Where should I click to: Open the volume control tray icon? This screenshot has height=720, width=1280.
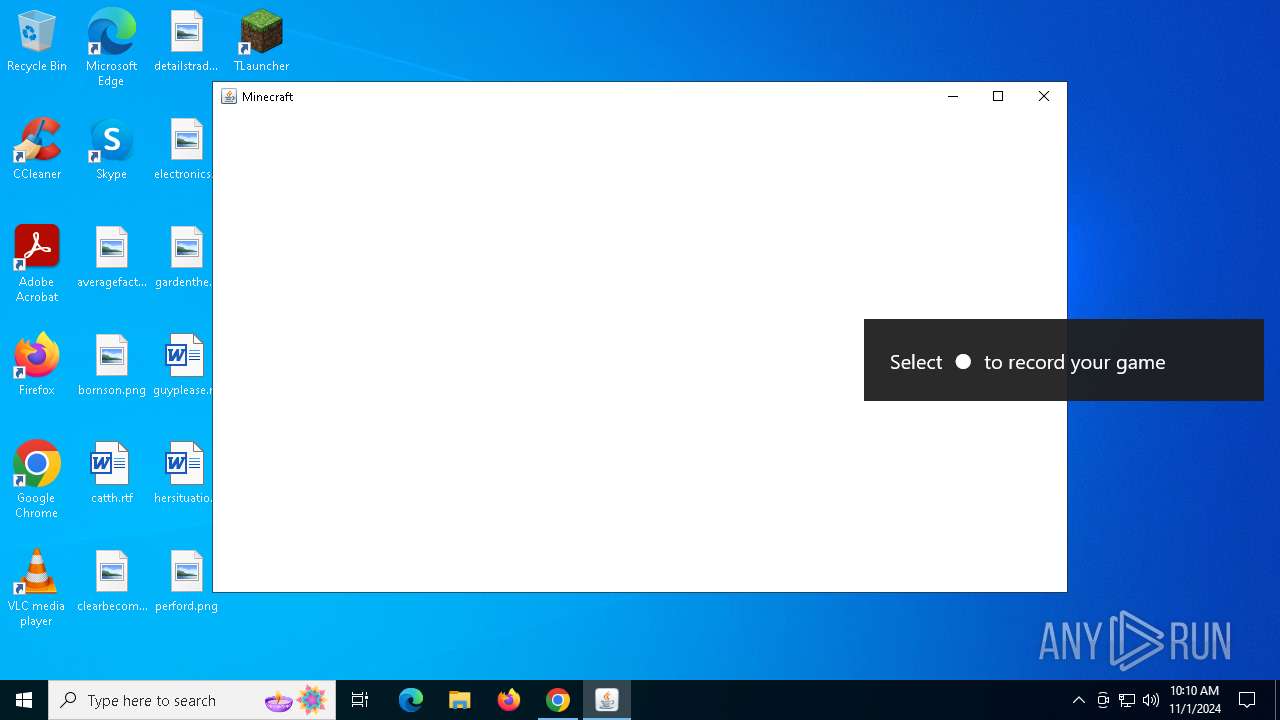(1151, 700)
